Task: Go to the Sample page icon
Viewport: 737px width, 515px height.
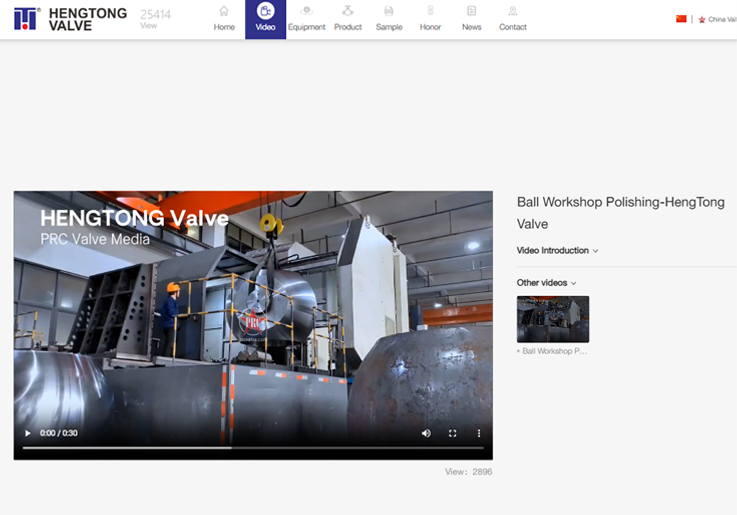Action: 389,11
